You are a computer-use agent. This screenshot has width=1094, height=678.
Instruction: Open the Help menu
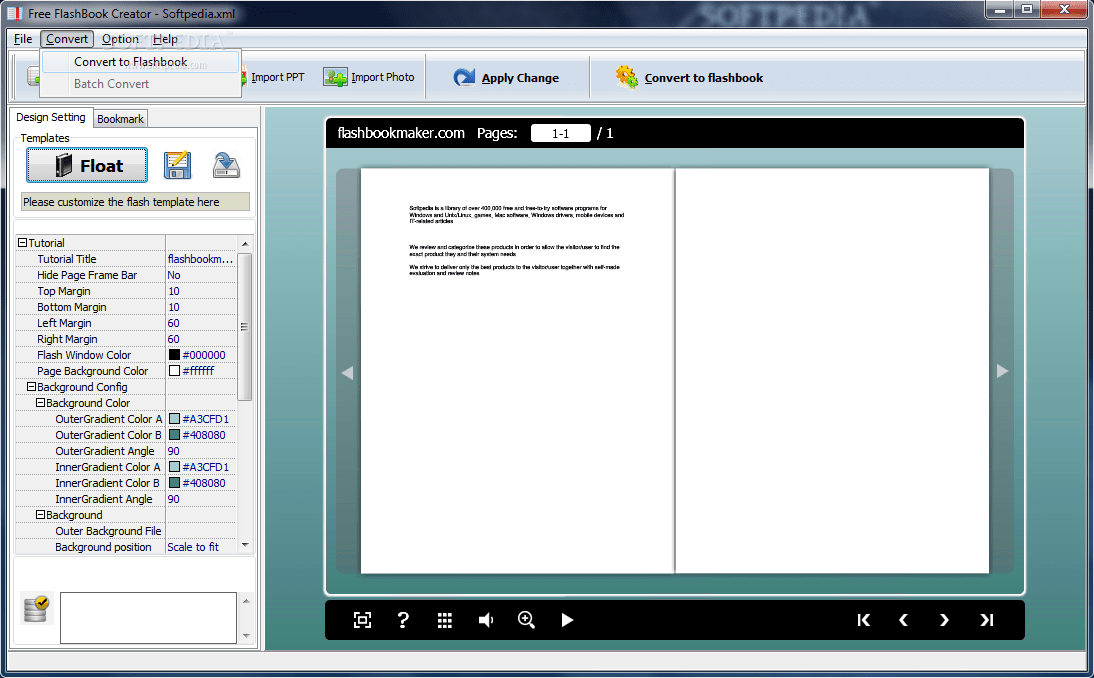(165, 39)
